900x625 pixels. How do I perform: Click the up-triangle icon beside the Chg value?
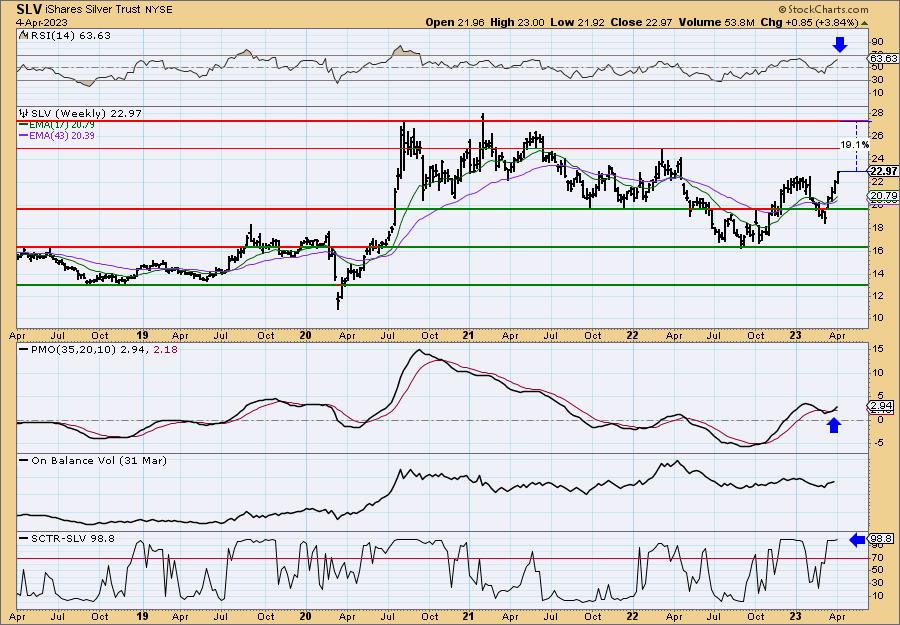pyautogui.click(x=865, y=23)
